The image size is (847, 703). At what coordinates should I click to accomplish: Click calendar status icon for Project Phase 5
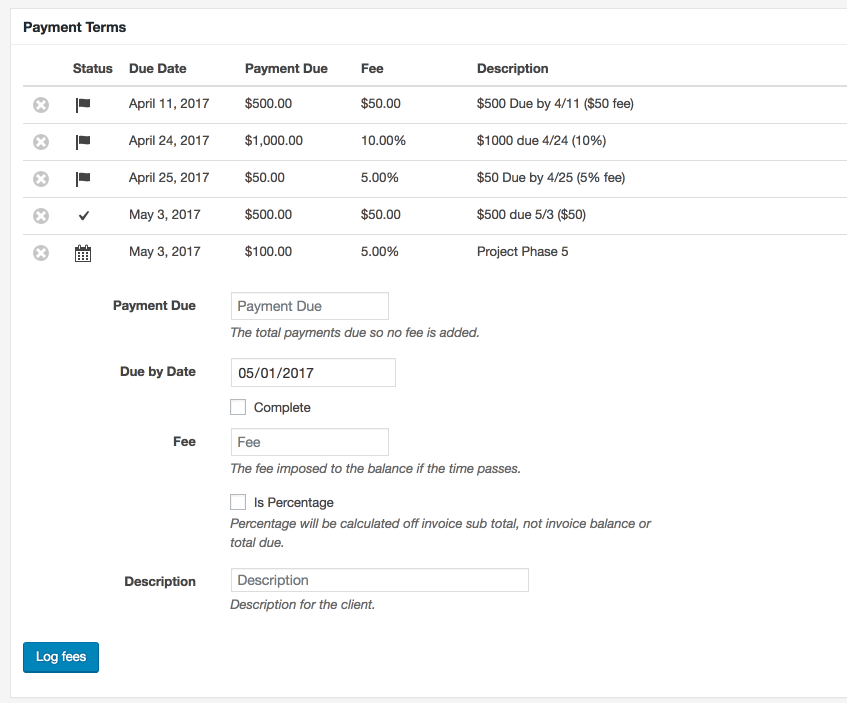[x=83, y=254]
